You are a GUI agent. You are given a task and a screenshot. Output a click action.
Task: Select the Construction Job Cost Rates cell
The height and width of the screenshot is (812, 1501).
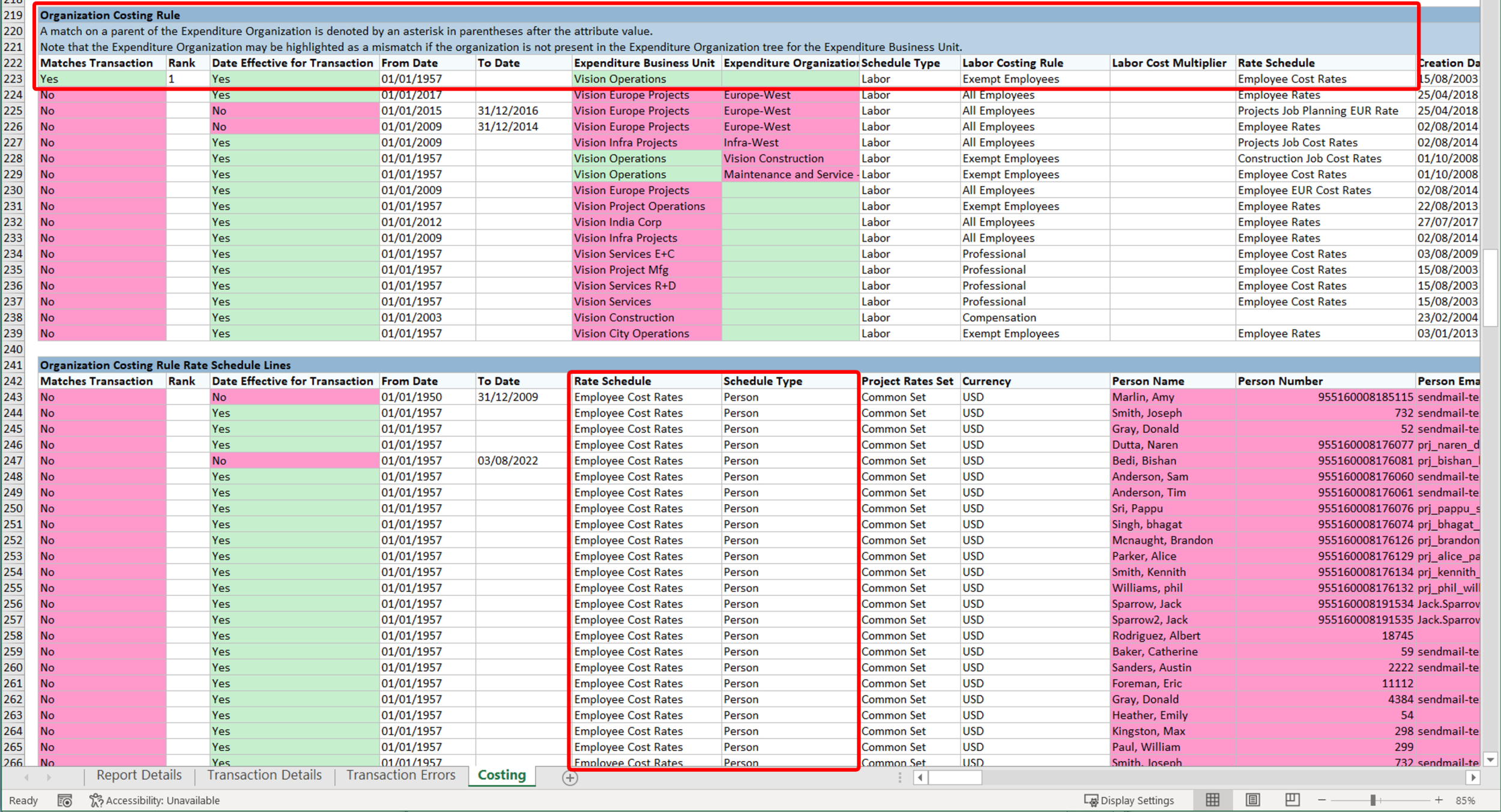(1325, 158)
